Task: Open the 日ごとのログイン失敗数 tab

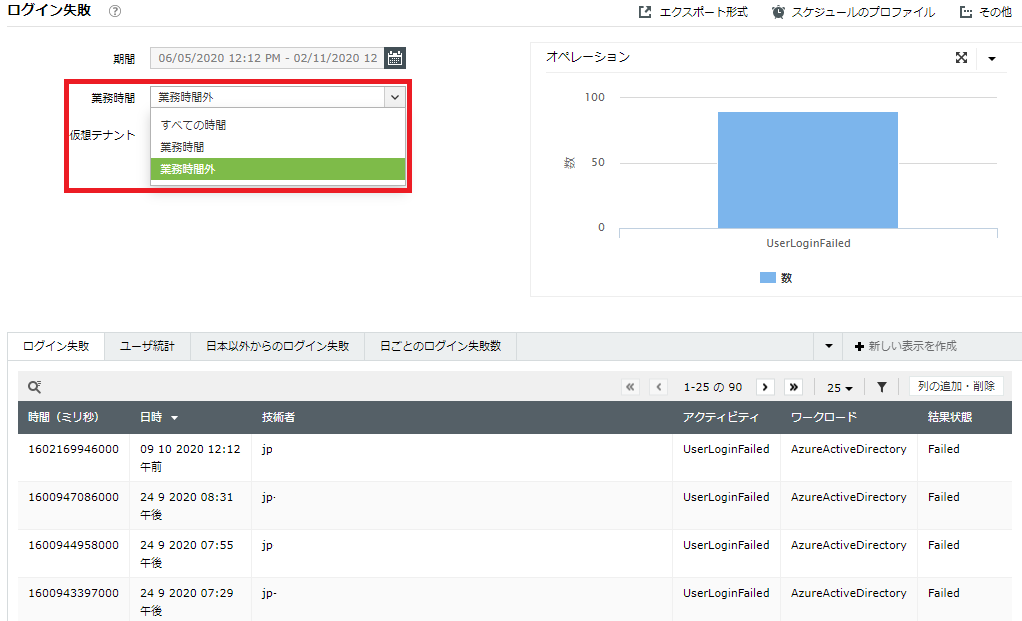Action: coord(441,346)
